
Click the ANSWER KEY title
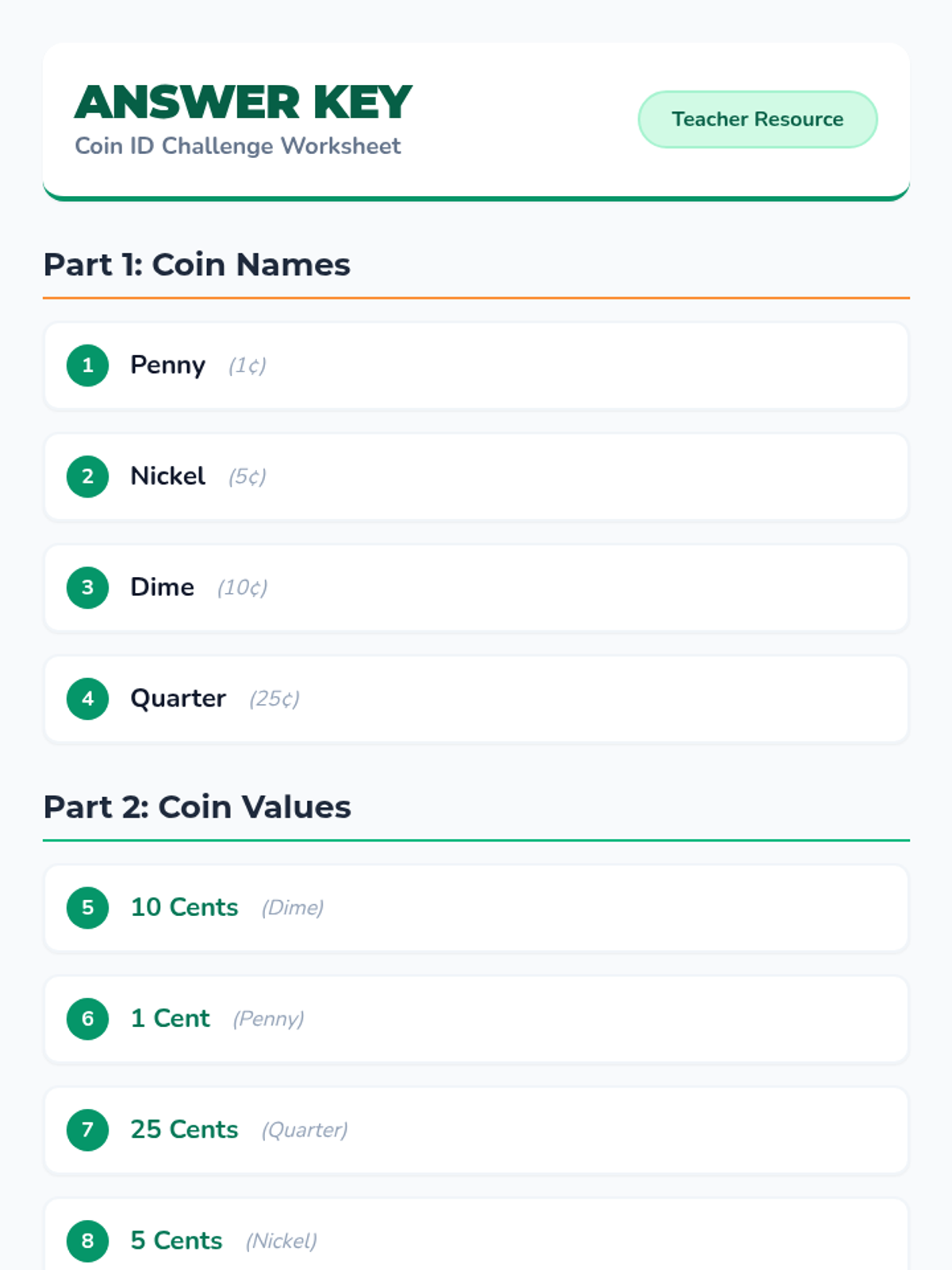(243, 102)
